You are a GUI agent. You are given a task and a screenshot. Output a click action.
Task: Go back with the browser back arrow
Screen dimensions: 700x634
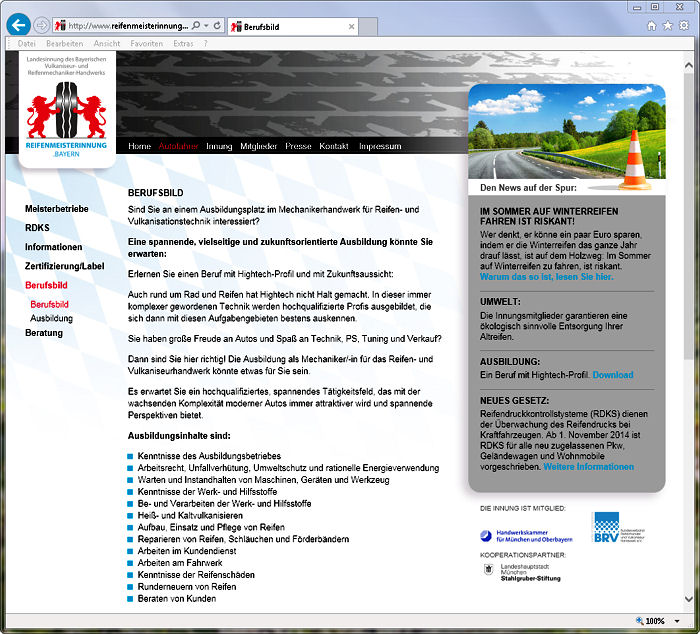click(x=18, y=25)
